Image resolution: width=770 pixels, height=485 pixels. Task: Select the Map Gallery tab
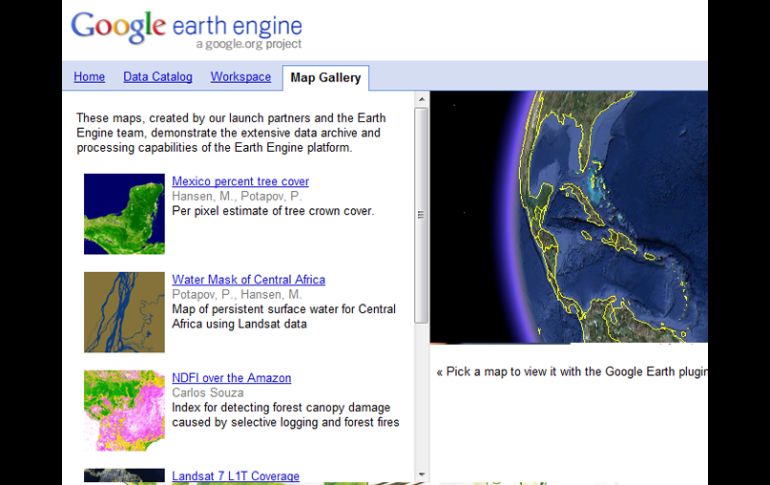(325, 78)
